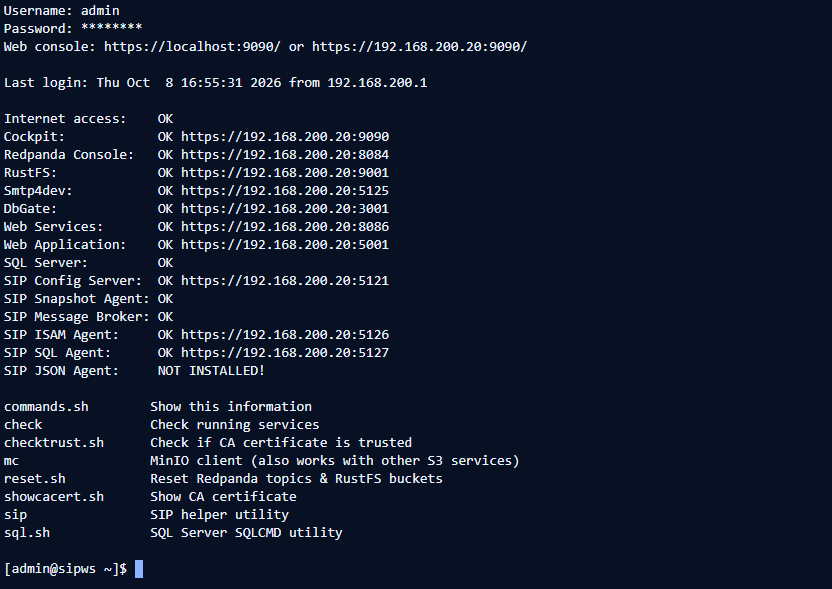832x589 pixels.
Task: Open the Cockpit URL ending in 9090
Action: click(285, 137)
